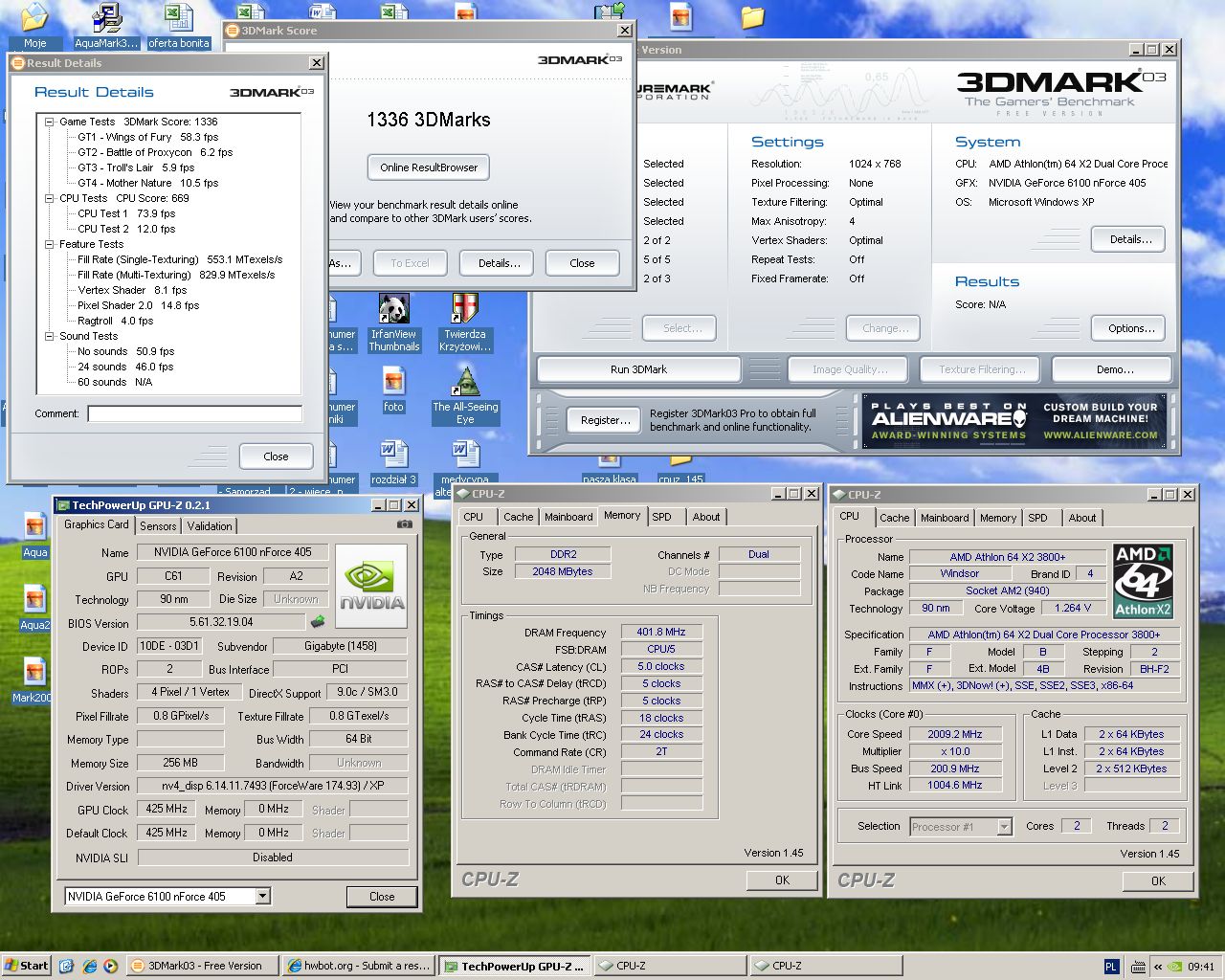Viewport: 1225px width, 980px height.
Task: Open the Aqua2 image file icon
Action: [35, 609]
